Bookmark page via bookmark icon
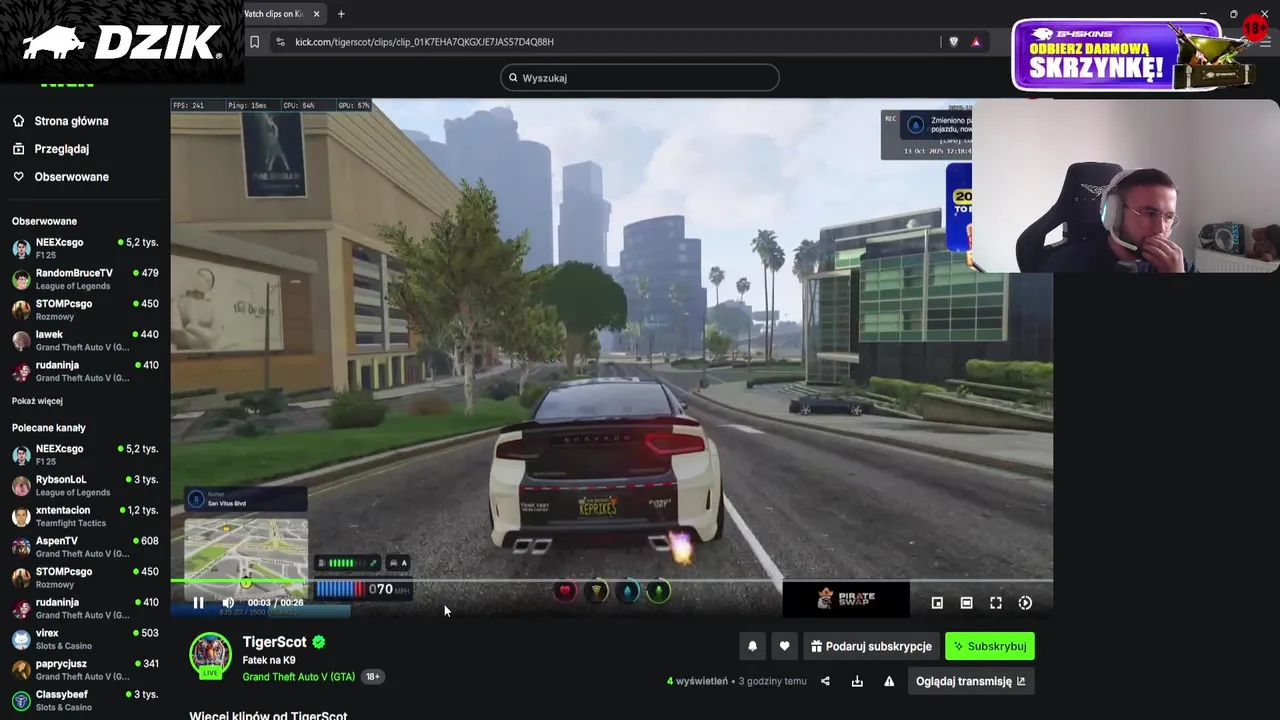The width and height of the screenshot is (1280, 720). (255, 42)
